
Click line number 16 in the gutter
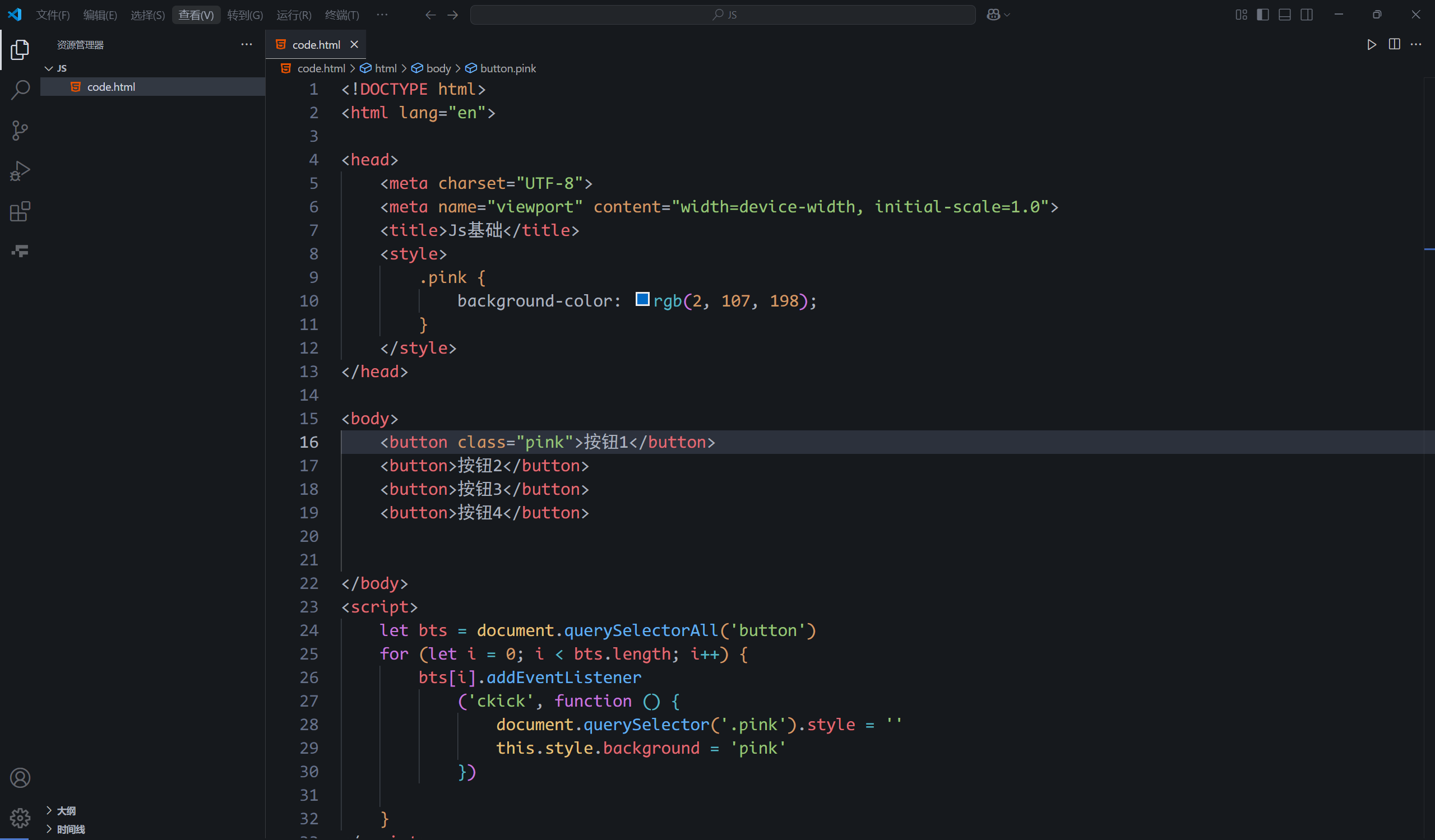pyautogui.click(x=309, y=442)
